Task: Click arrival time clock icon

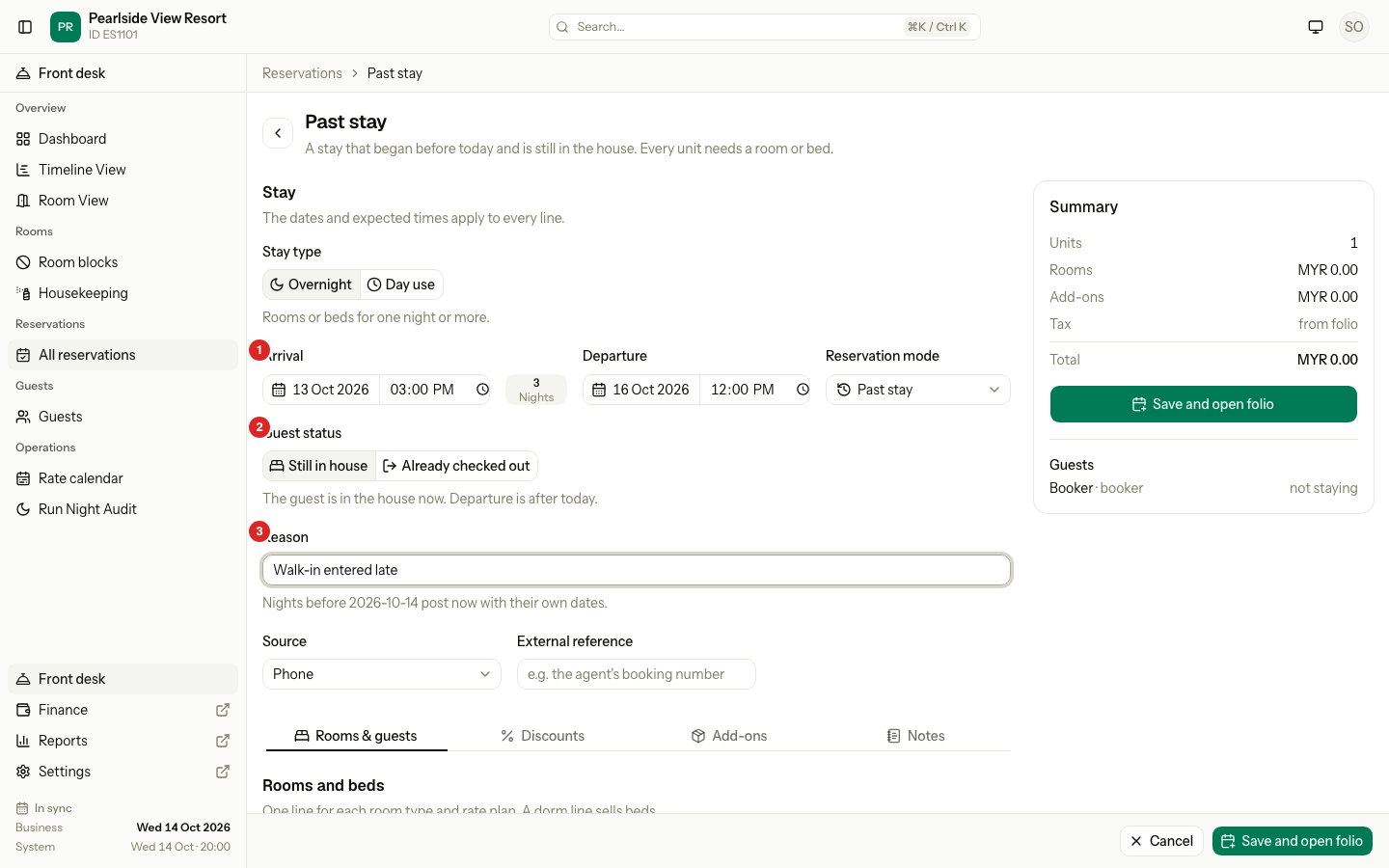Action: pyautogui.click(x=482, y=390)
